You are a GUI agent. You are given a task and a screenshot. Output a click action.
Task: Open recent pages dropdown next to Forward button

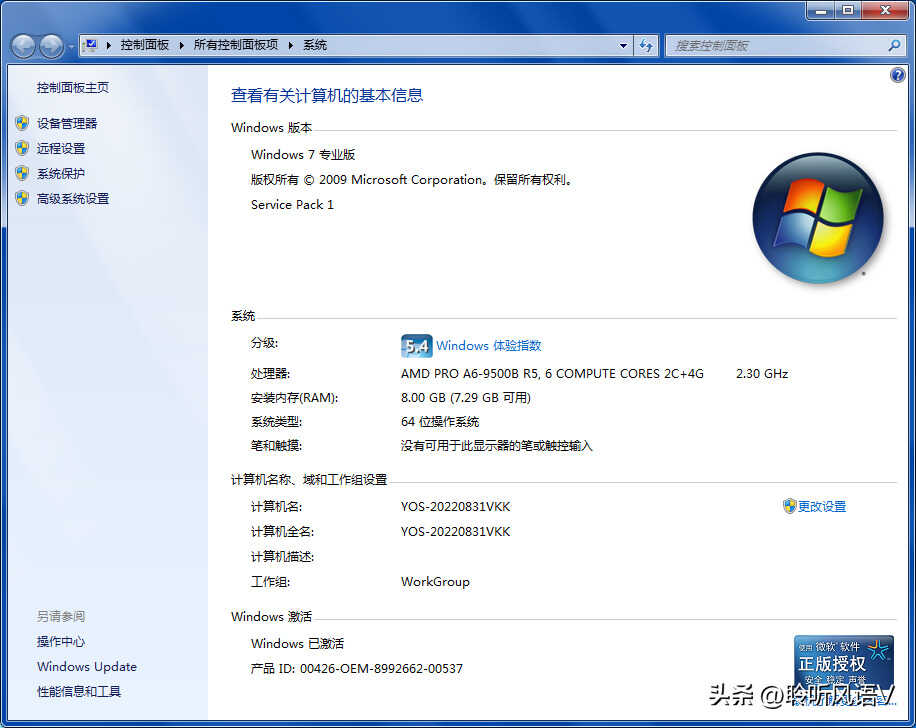pyautogui.click(x=71, y=47)
